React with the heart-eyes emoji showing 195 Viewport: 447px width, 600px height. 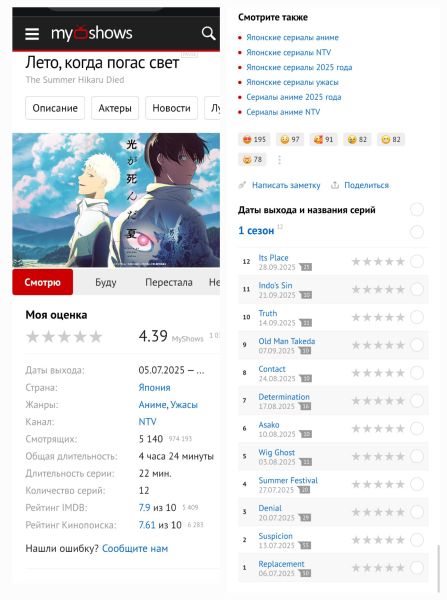[254, 139]
